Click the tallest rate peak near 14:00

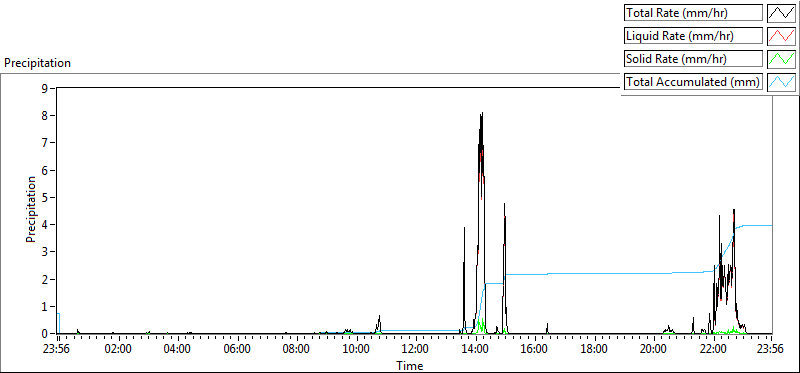pyautogui.click(x=481, y=115)
